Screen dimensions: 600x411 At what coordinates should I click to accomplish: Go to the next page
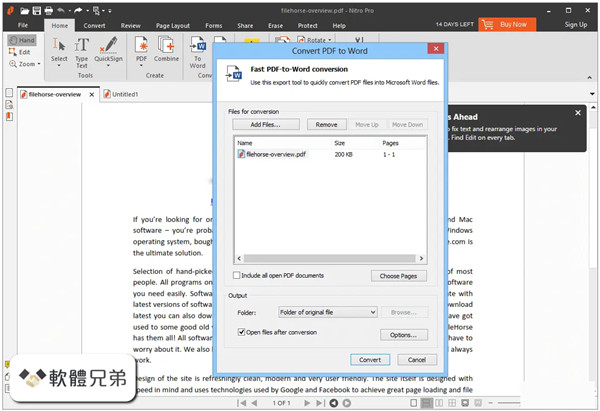click(307, 403)
